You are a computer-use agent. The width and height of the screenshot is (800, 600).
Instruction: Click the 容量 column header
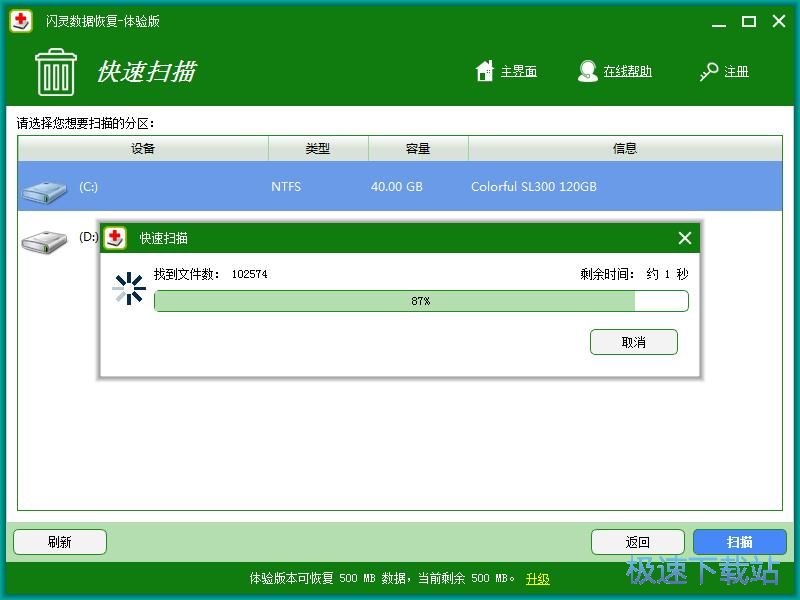tap(418, 148)
